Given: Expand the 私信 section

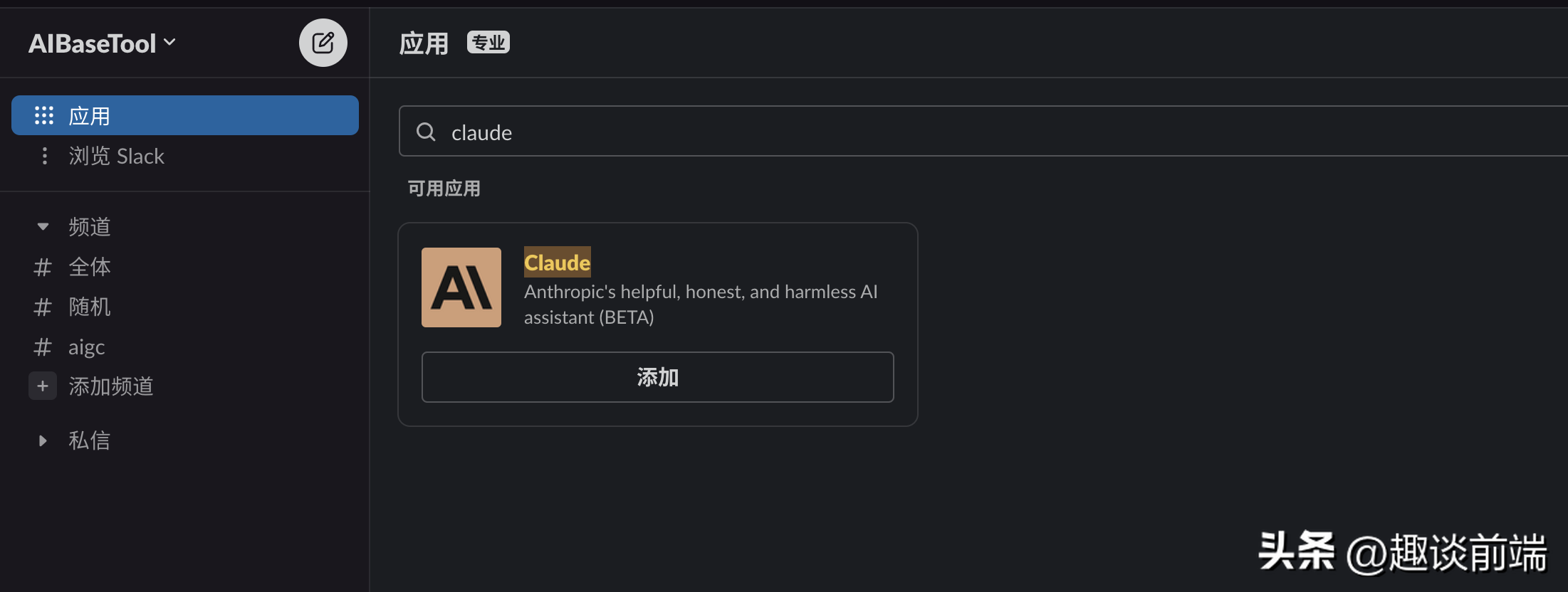Looking at the screenshot, I should [42, 440].
